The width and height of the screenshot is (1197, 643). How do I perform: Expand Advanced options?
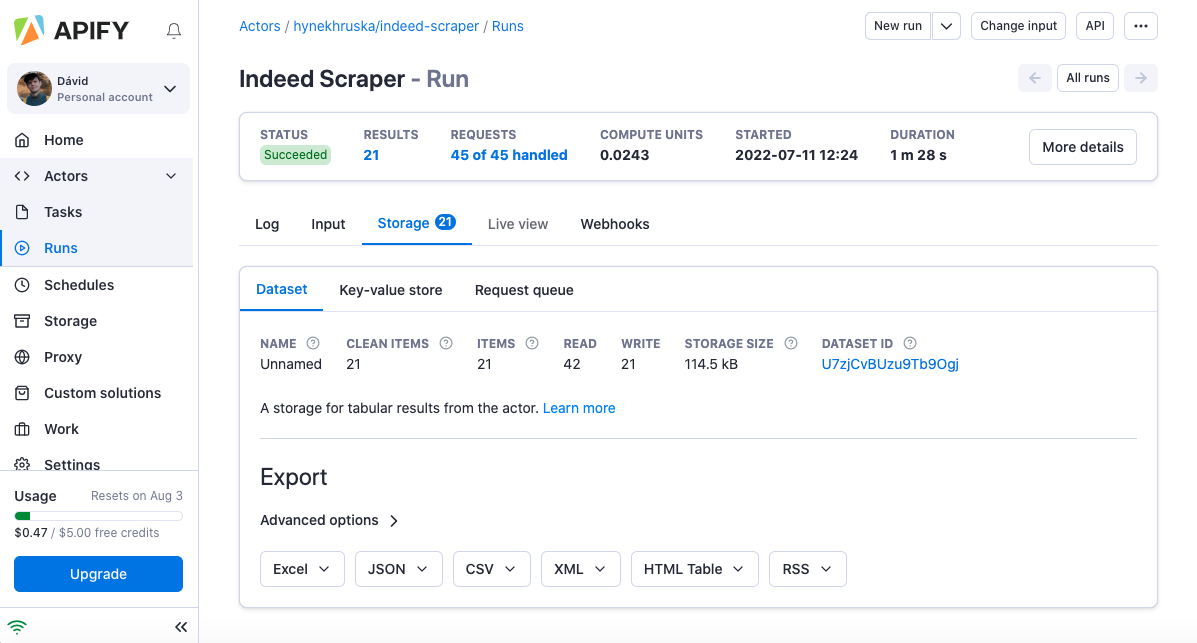coord(329,520)
